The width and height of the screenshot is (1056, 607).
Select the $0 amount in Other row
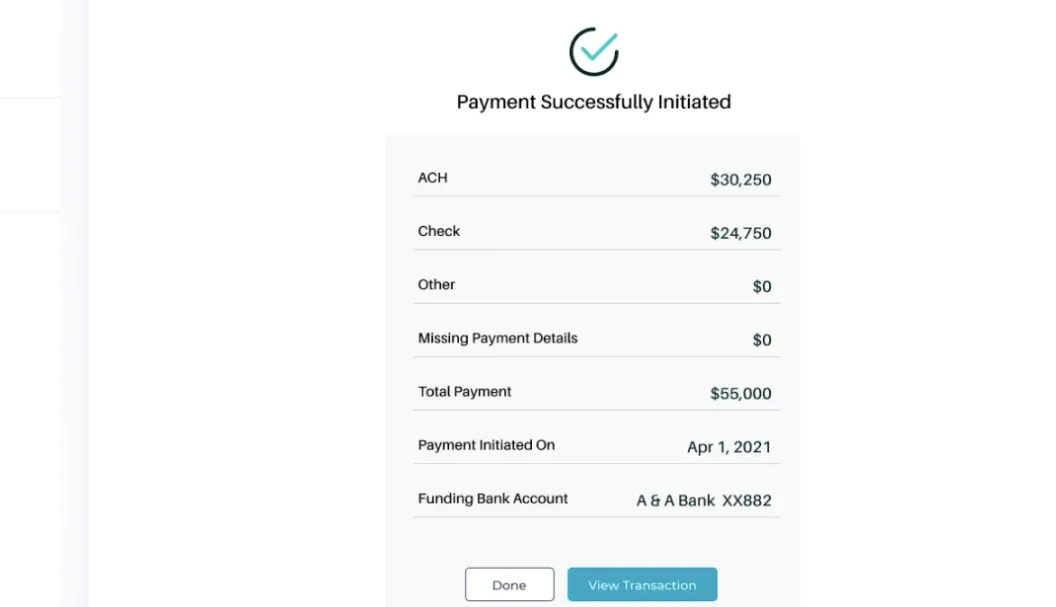point(761,287)
